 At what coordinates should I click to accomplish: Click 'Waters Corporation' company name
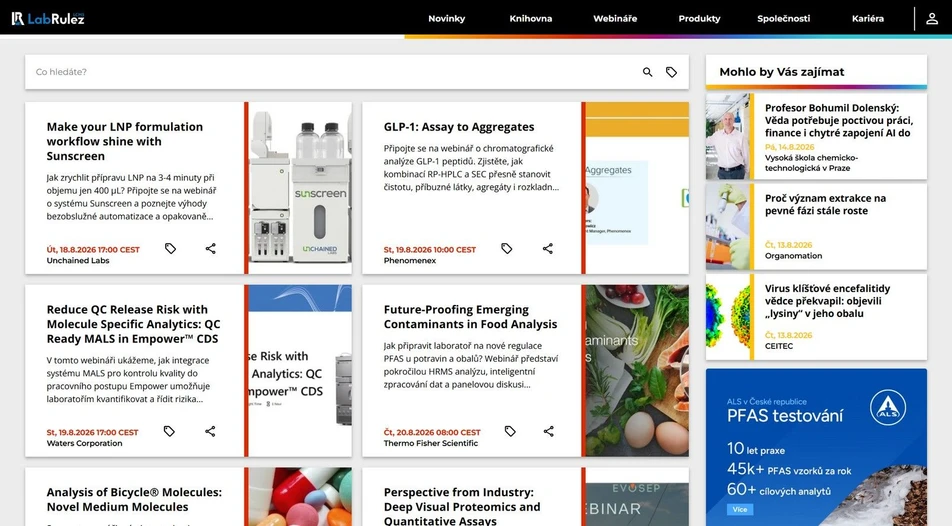pos(84,443)
